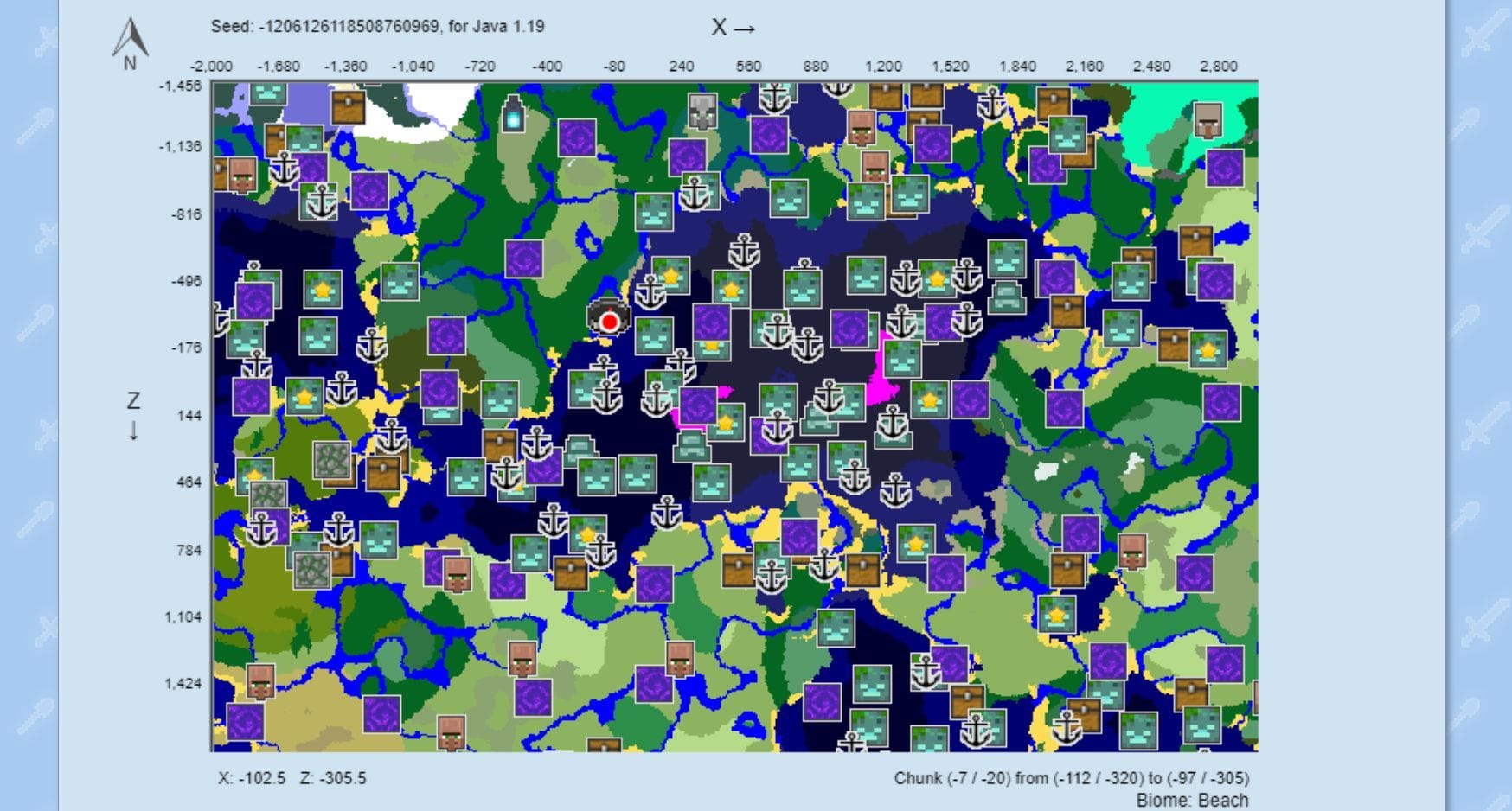Viewport: 1512px width, 811px height.
Task: Select the seed text for Java 1.19
Action: (372, 26)
